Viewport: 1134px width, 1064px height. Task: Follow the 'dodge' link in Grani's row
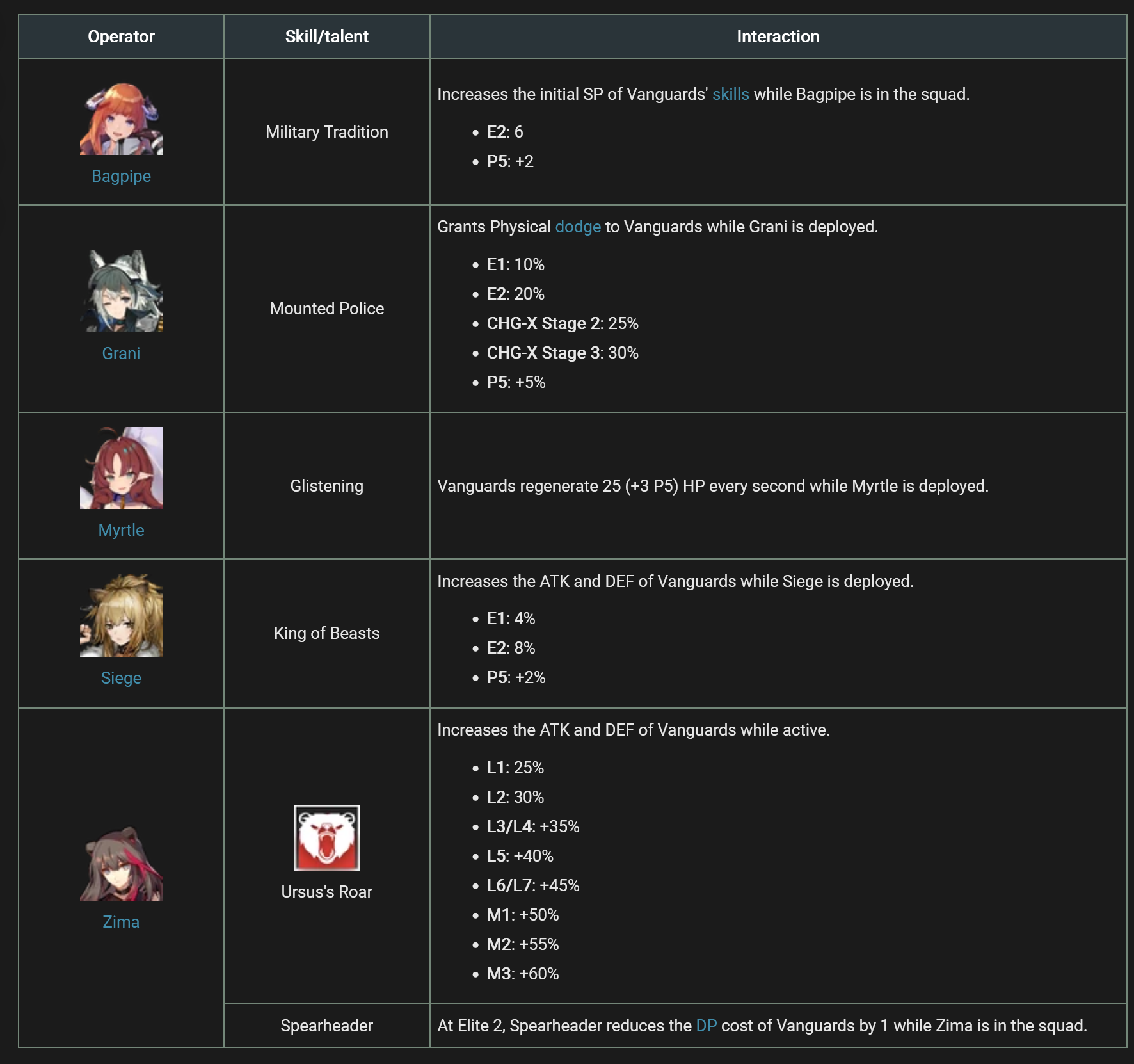[x=578, y=227]
